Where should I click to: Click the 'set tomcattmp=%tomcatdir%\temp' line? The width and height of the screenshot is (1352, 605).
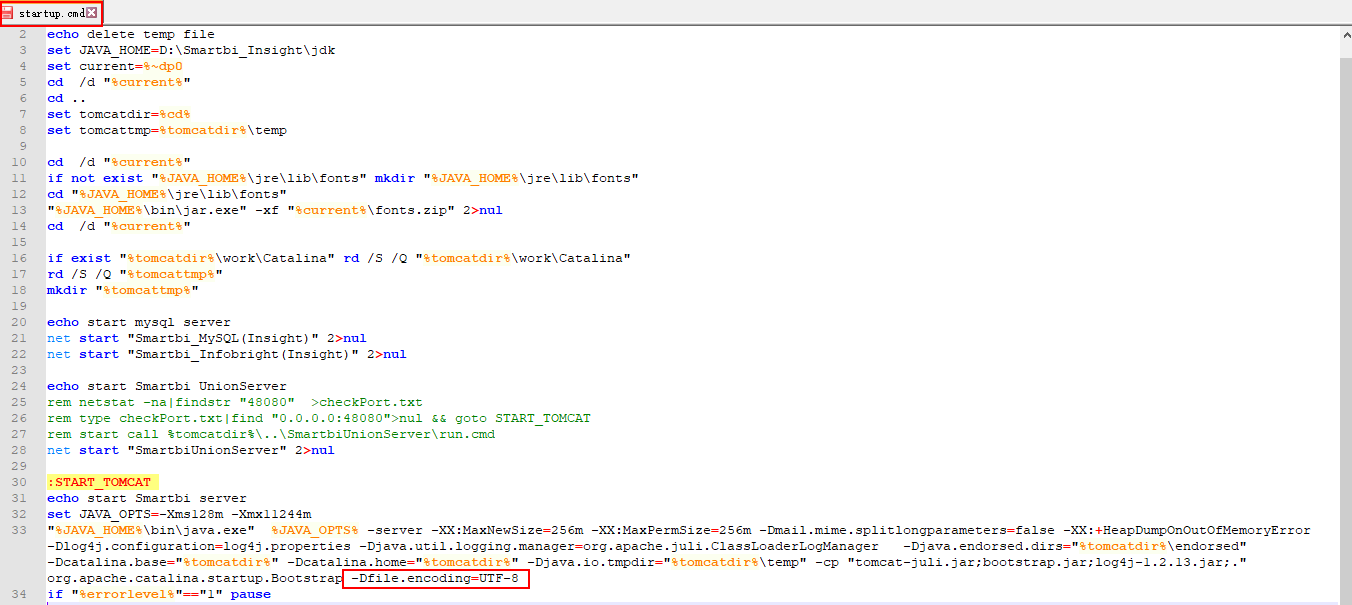point(167,130)
